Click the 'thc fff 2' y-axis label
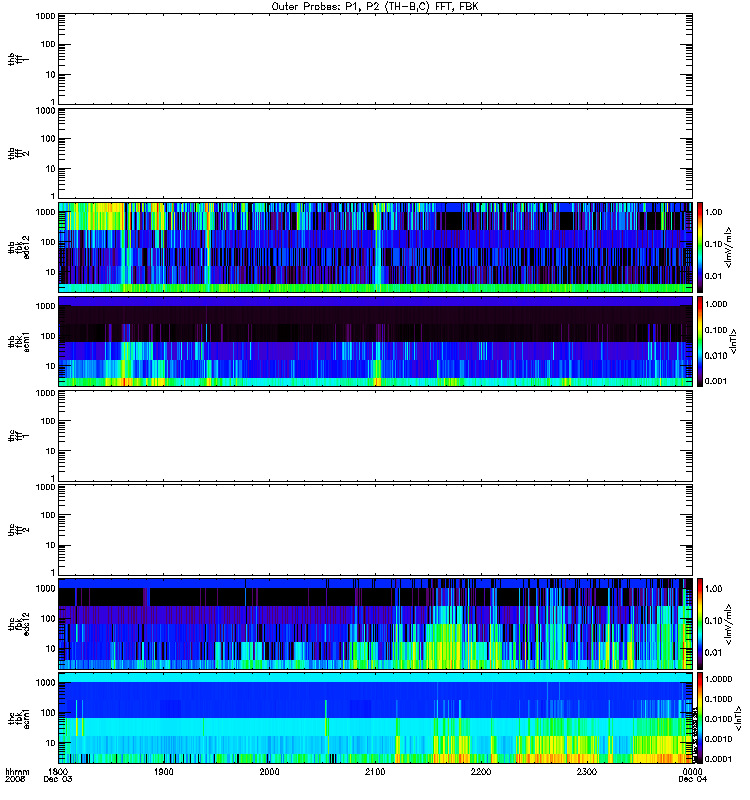The image size is (750, 800). coord(18,530)
